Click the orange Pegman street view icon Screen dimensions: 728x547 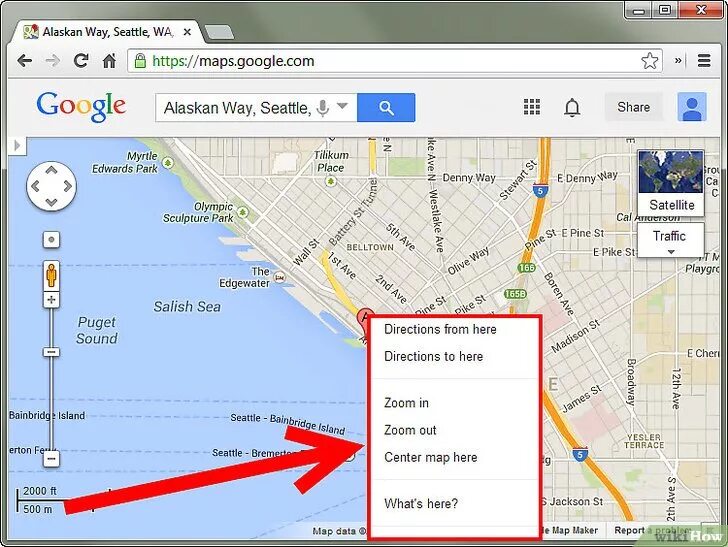coord(51,276)
